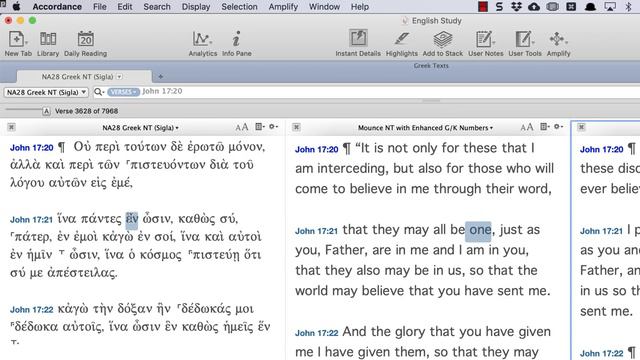Open Mounce NT with Enhanced G/K Numbers dropdown
Viewport: 640px width, 360px height.
pos(425,128)
